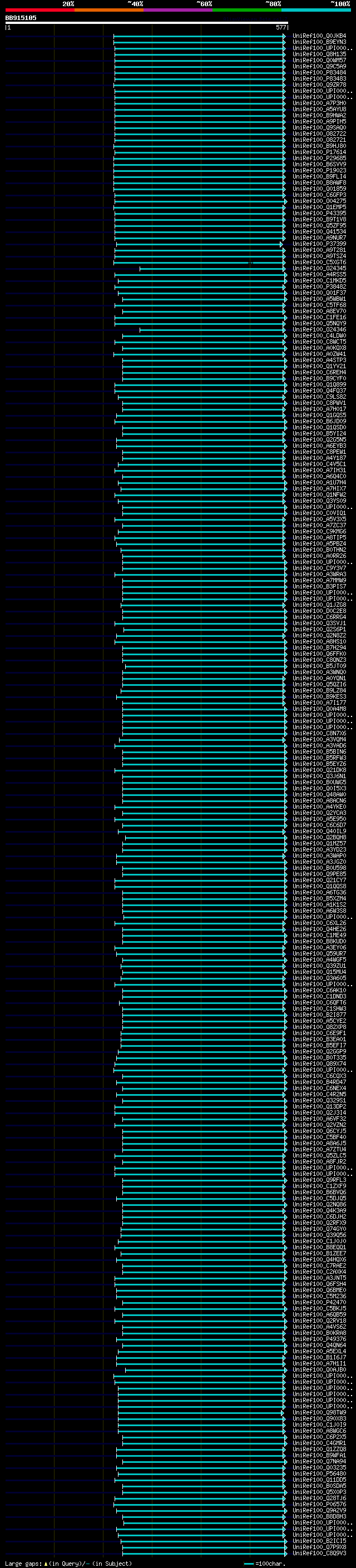Click hit label UniRef100_Q01F37
356x1568 pixels.
click(319, 293)
